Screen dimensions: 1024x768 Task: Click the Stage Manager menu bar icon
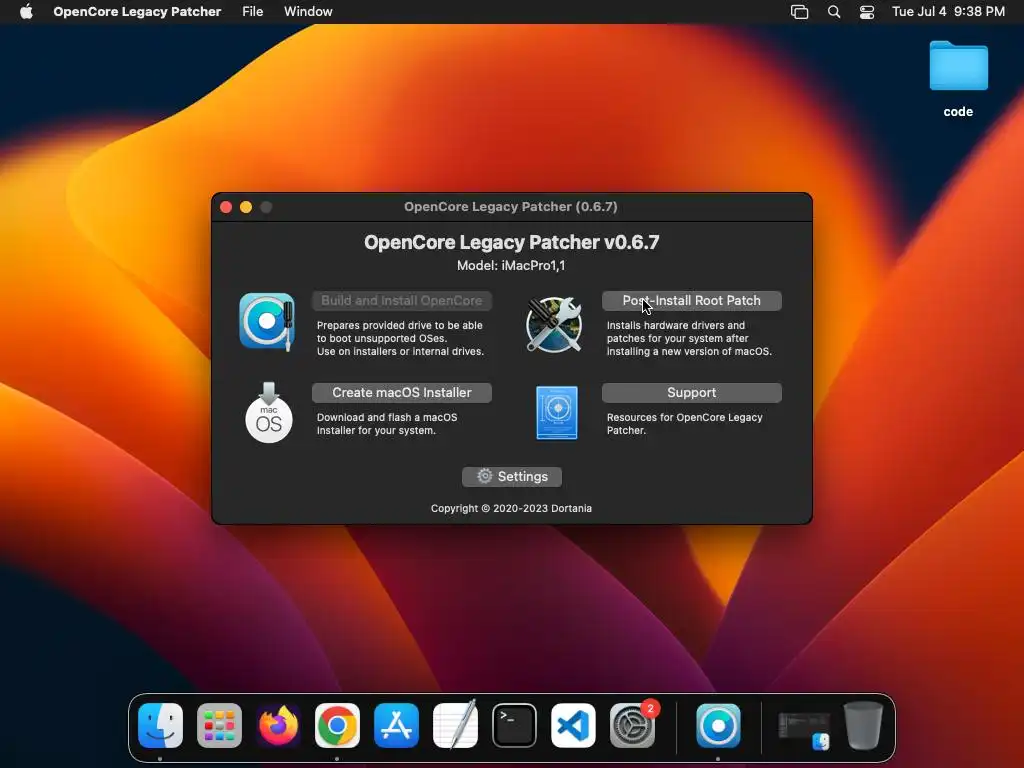pyautogui.click(x=799, y=12)
